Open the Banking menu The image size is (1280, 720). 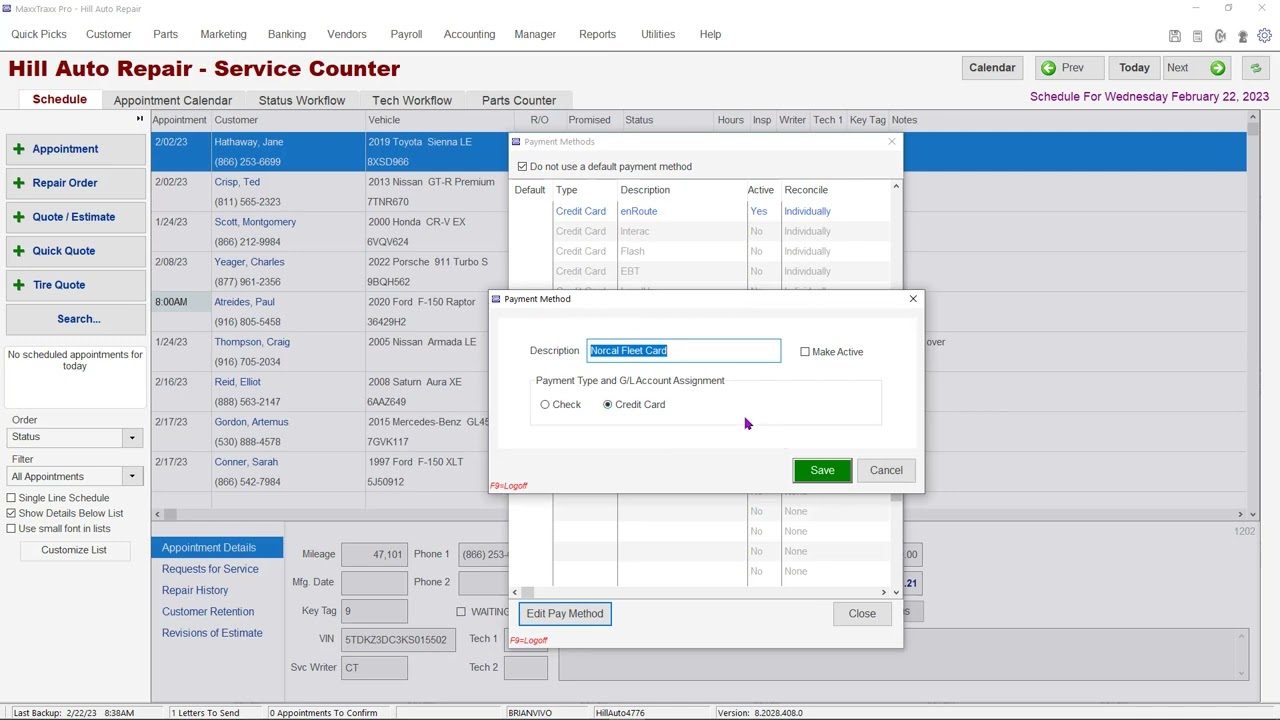(x=287, y=34)
